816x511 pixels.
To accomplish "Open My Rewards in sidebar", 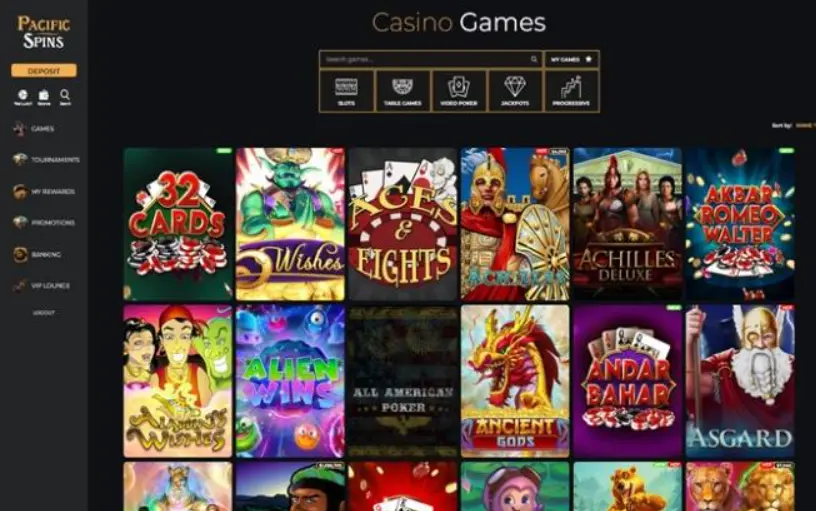I will (44, 191).
